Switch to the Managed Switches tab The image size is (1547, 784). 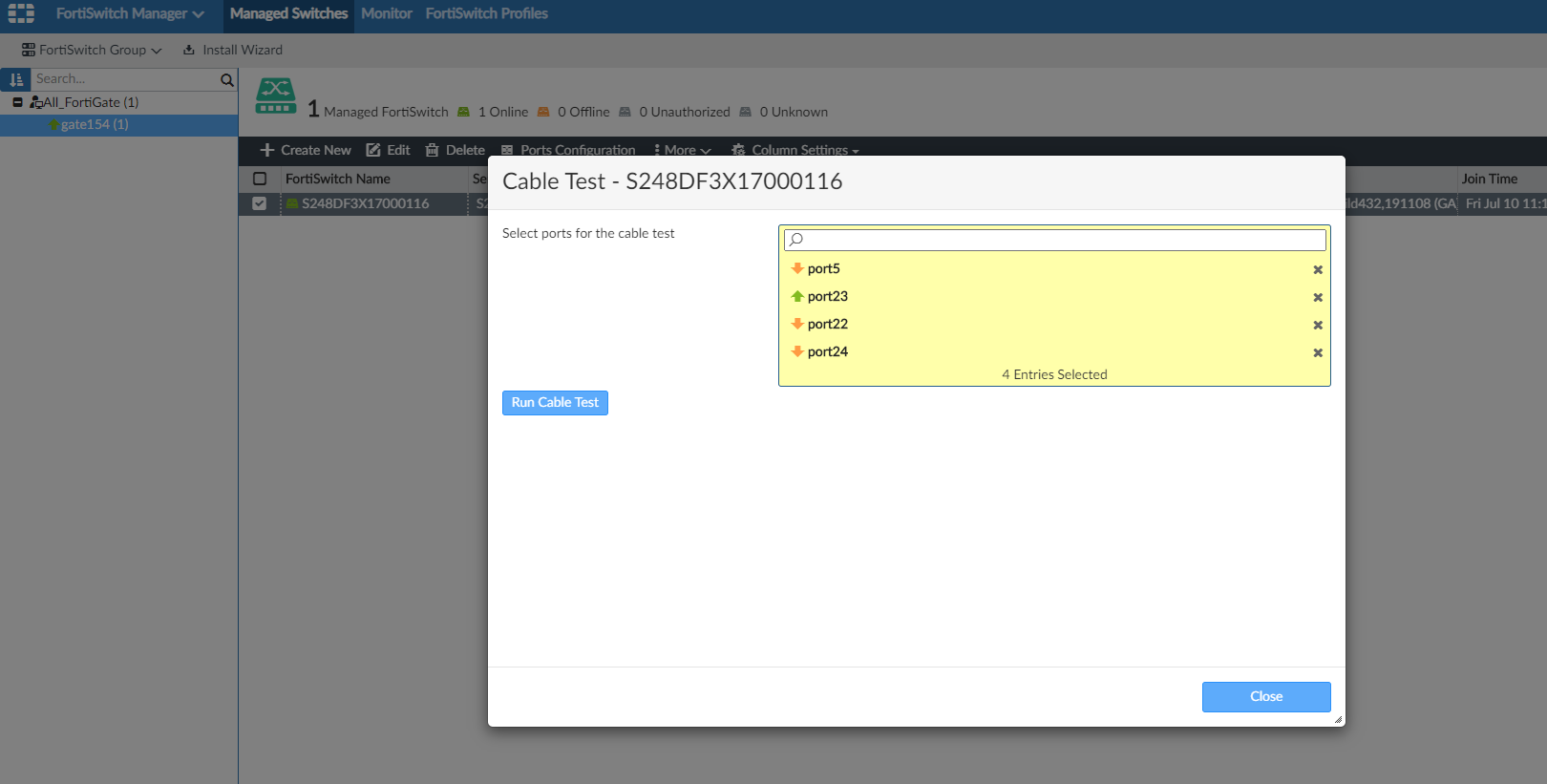pyautogui.click(x=288, y=13)
